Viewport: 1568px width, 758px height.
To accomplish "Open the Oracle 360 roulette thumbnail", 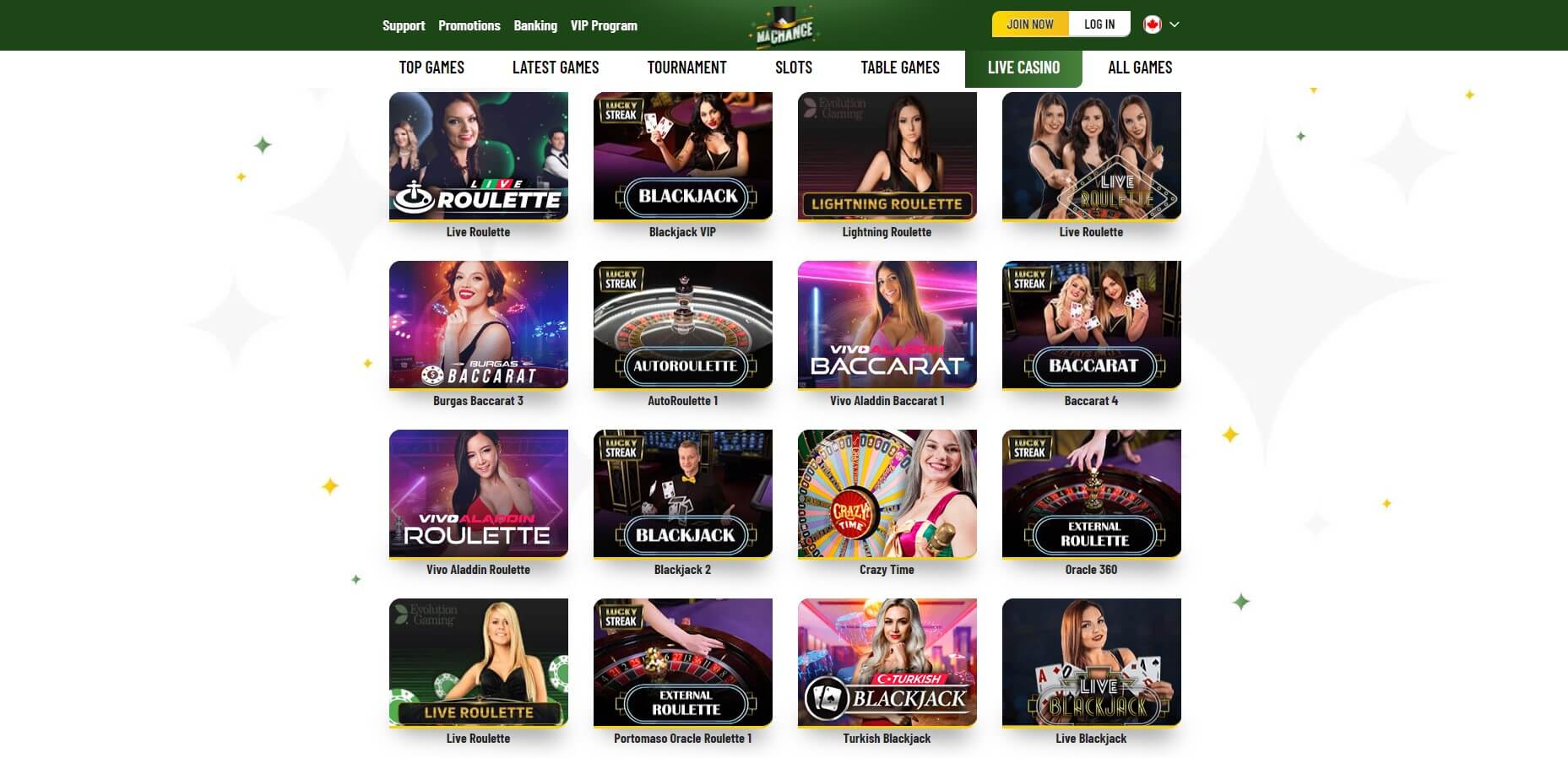I will point(1092,494).
